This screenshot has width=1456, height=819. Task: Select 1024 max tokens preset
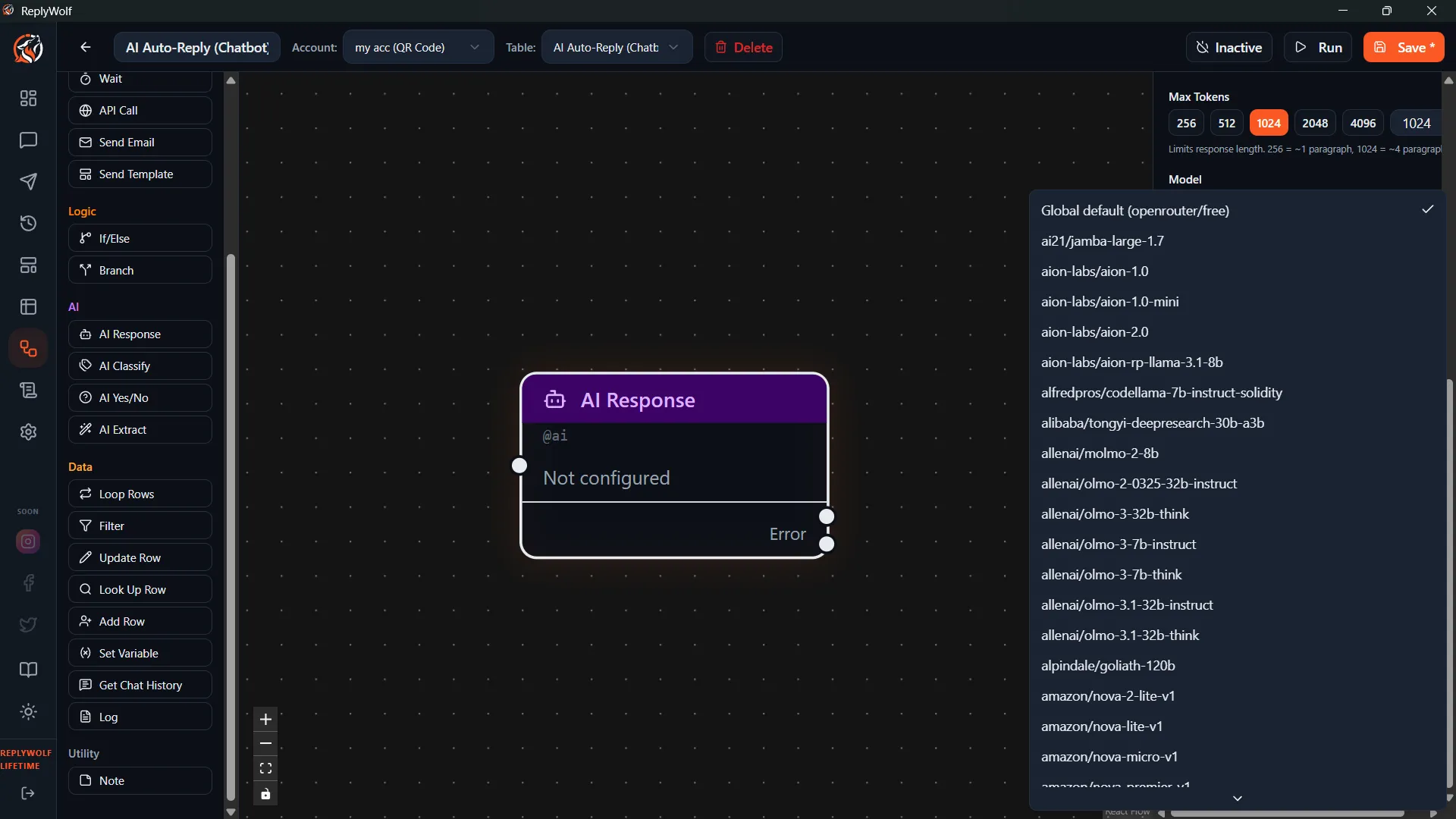[x=1269, y=123]
